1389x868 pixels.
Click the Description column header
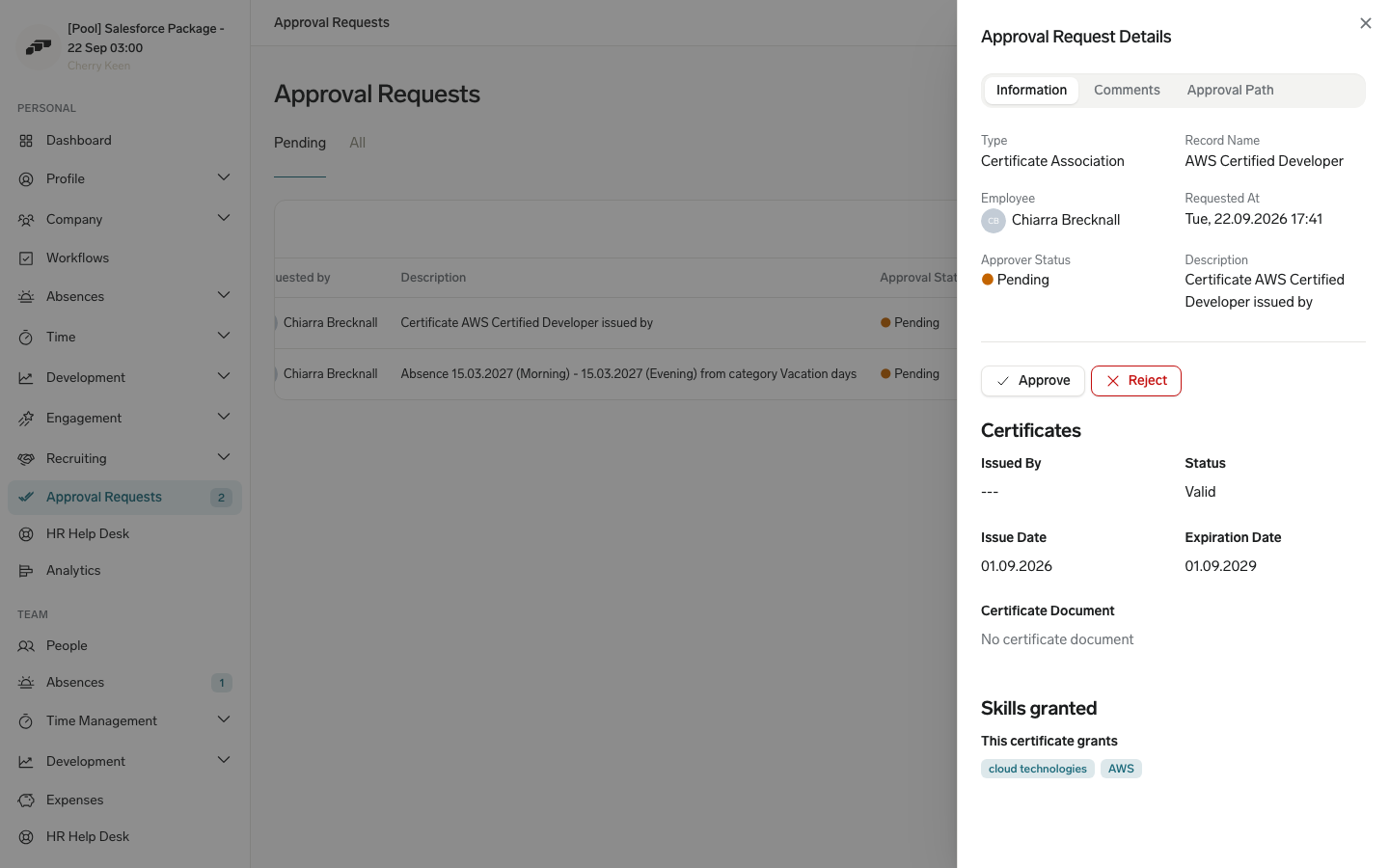[x=433, y=278]
